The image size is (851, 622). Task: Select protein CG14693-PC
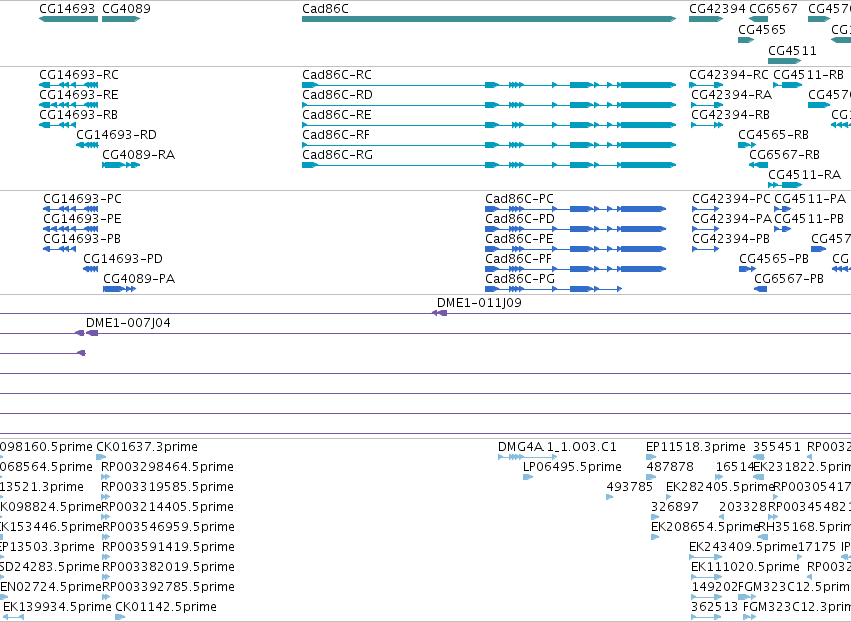71,209
